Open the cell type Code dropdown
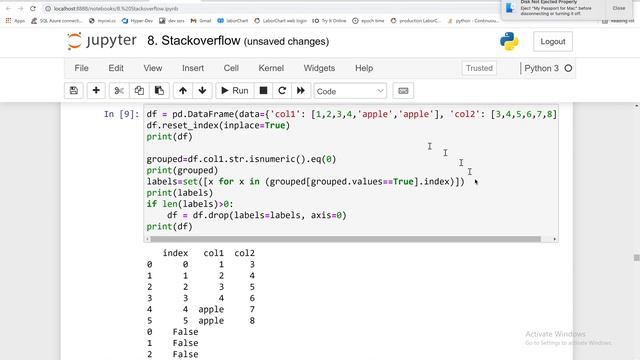 coord(350,91)
